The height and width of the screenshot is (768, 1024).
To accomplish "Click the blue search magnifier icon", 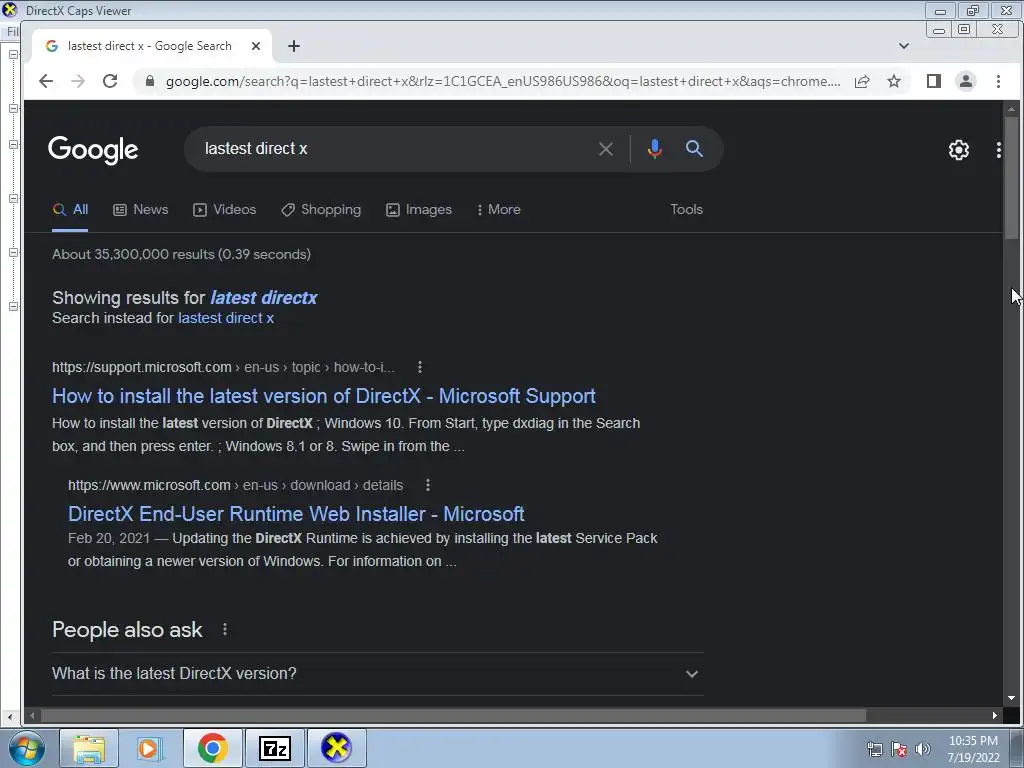I will (694, 149).
